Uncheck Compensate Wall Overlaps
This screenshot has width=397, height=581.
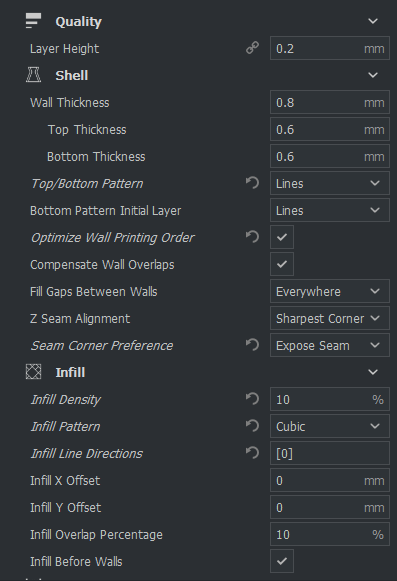282,264
